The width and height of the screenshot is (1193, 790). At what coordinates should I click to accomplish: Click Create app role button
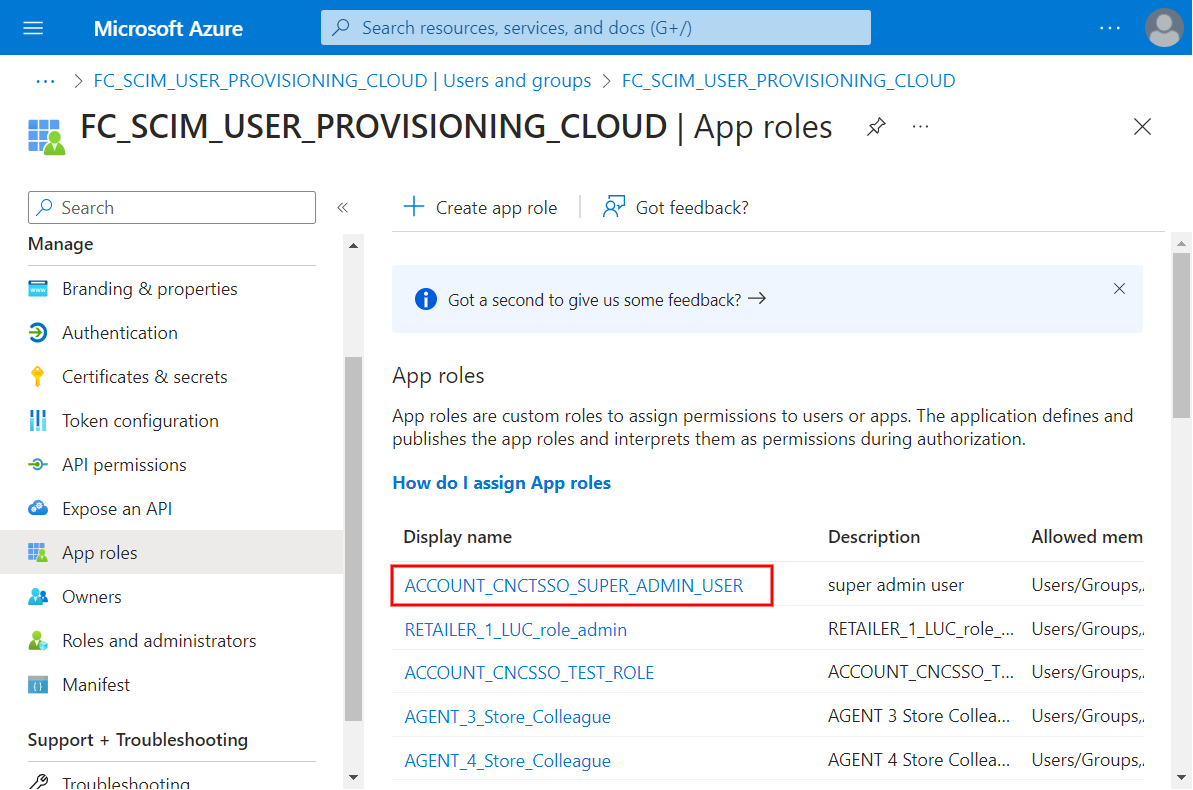[480, 207]
